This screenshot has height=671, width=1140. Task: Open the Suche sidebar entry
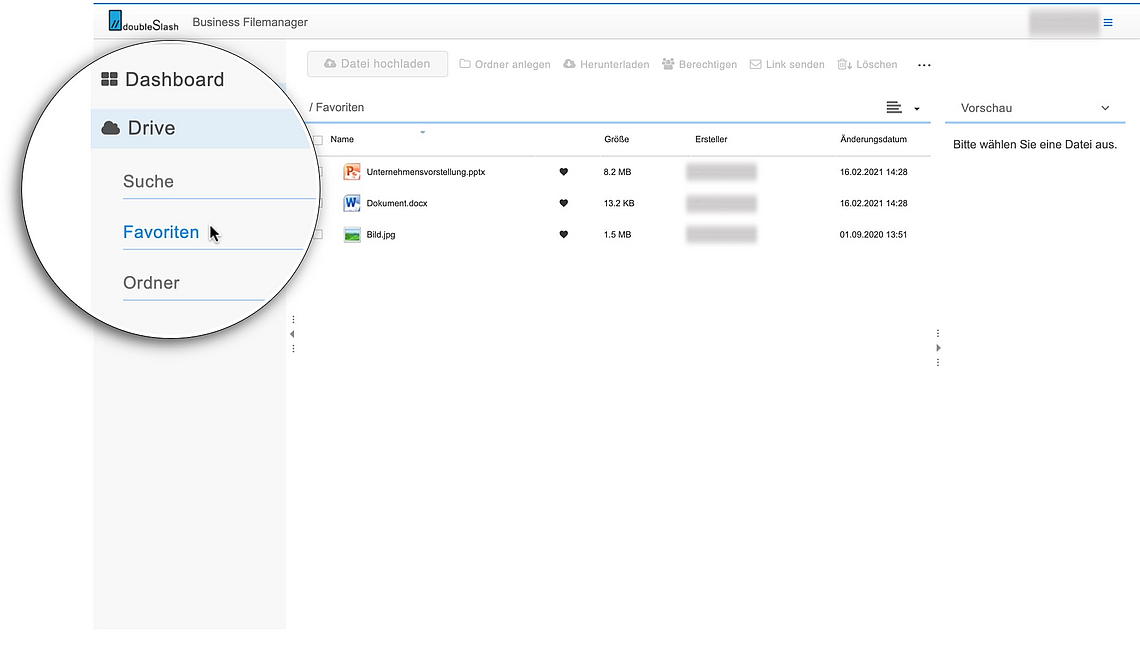coord(148,182)
